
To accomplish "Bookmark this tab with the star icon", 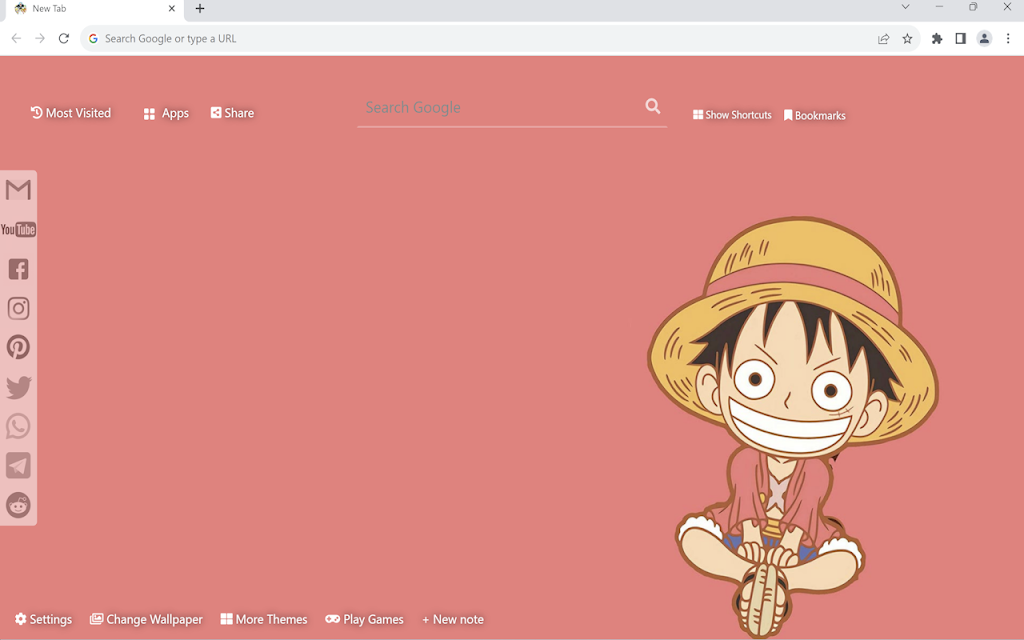I will tap(907, 39).
